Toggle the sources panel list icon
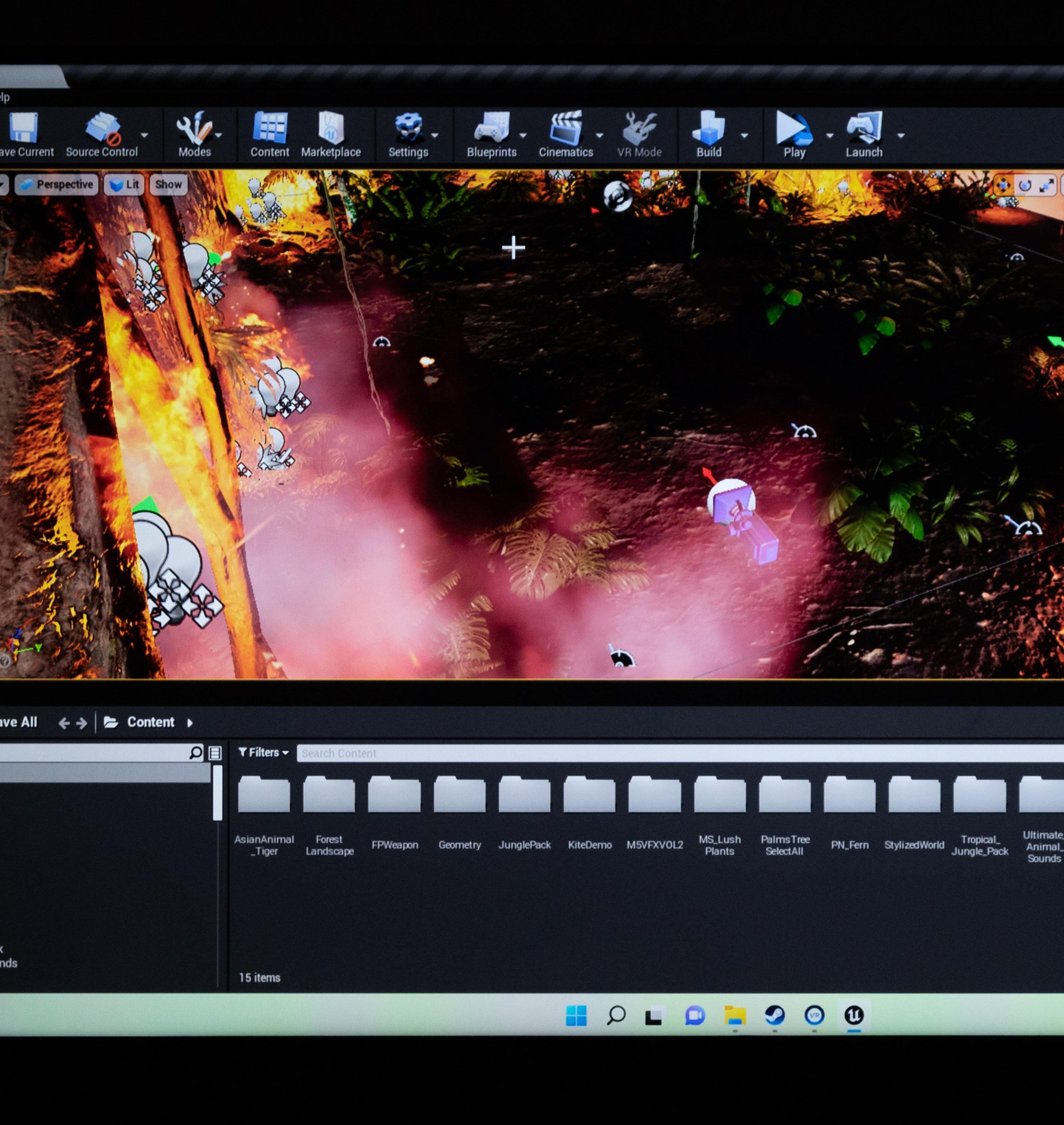This screenshot has height=1125, width=1064. click(215, 753)
